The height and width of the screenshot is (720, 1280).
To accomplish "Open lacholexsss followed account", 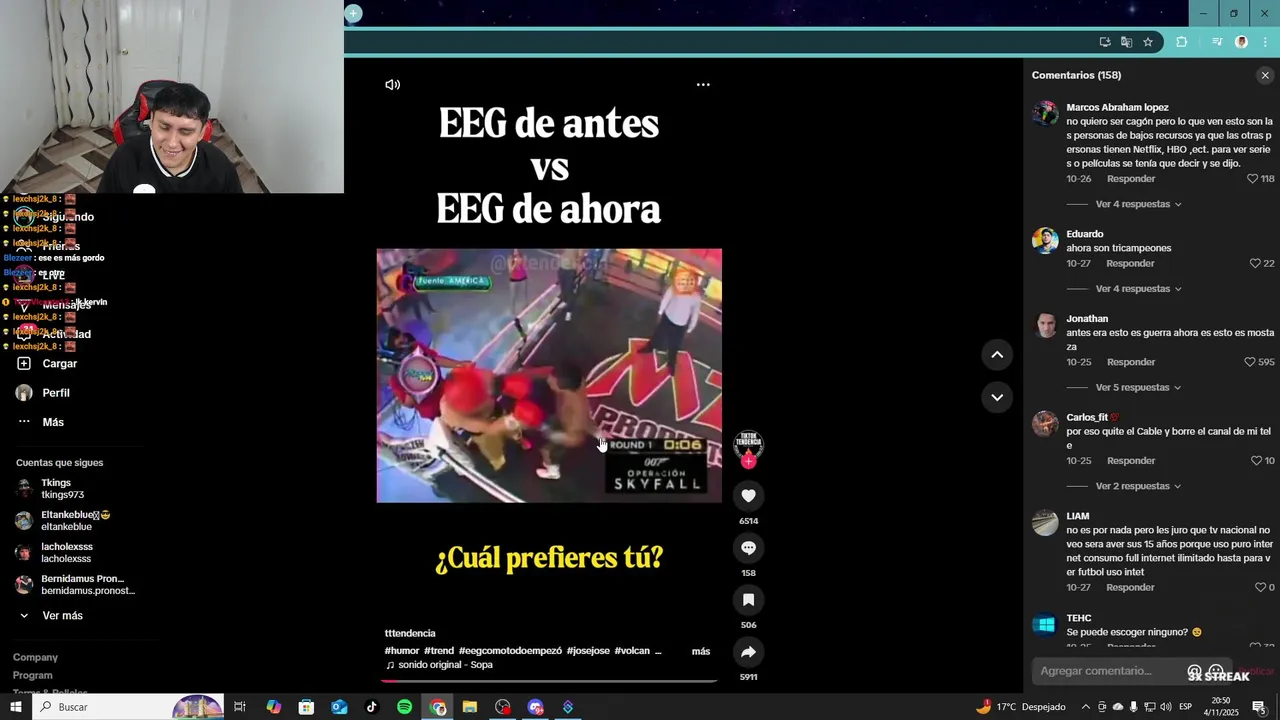I will 54,553.
